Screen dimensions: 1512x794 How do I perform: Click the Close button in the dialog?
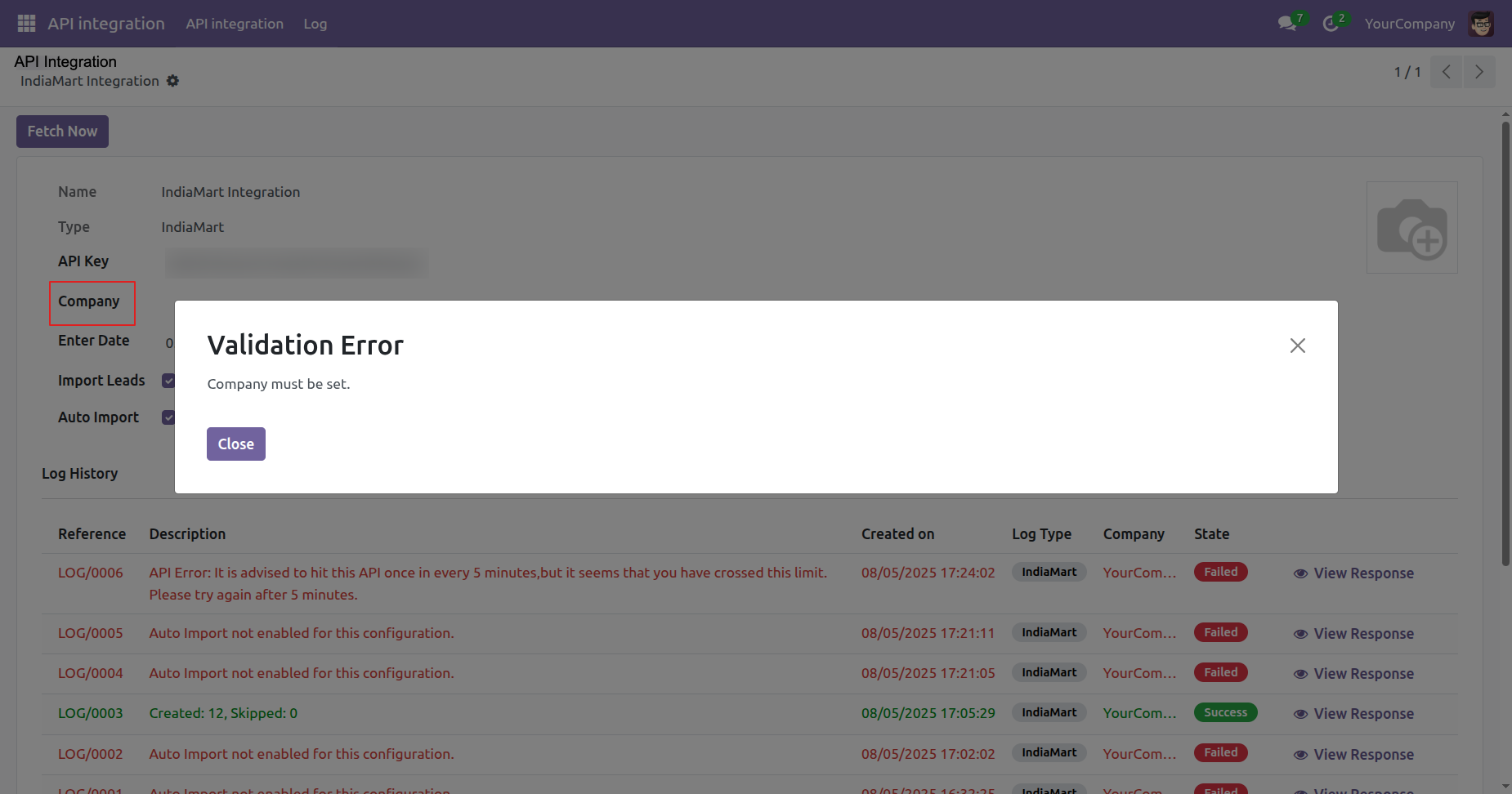click(x=236, y=444)
